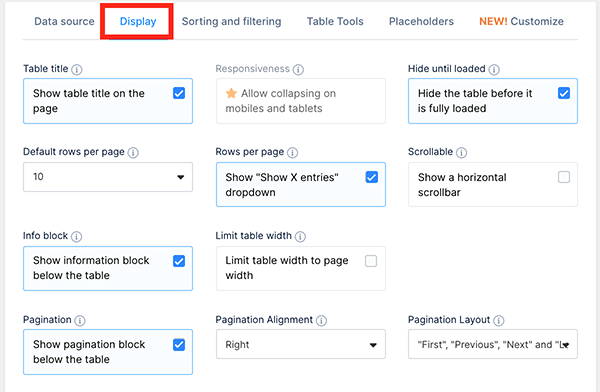Open the Scrollable info icon
This screenshot has height=392, width=600.
pos(461,152)
